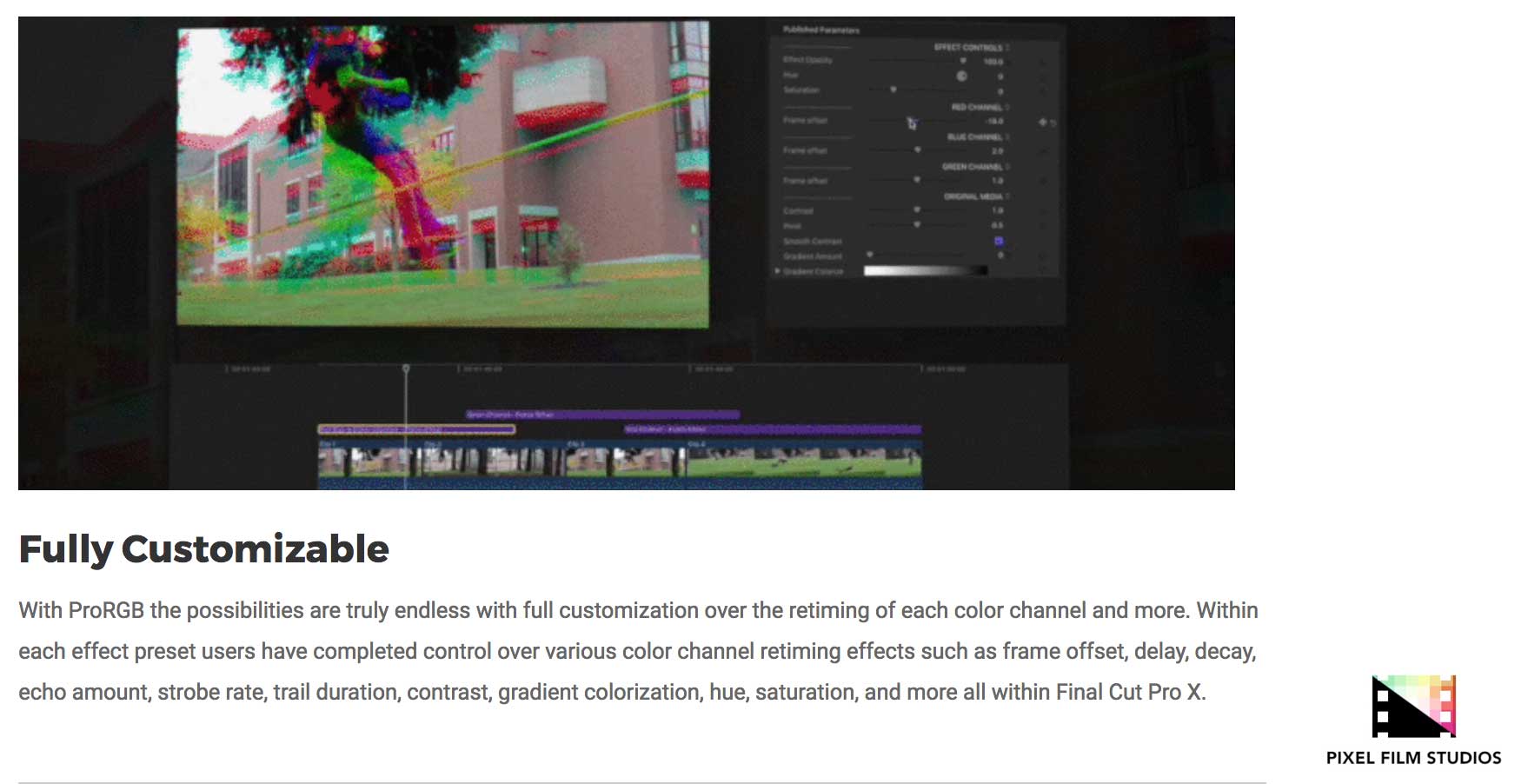Image resolution: width=1528 pixels, height=784 pixels.
Task: Click the Contrast value 1.0
Action: tap(998, 210)
